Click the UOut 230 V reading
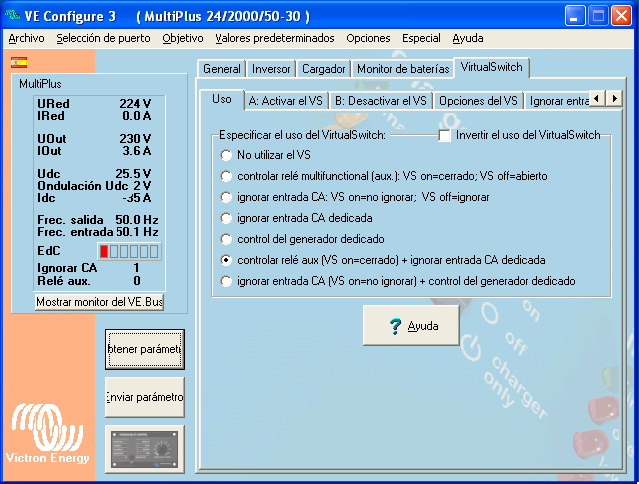 click(95, 139)
